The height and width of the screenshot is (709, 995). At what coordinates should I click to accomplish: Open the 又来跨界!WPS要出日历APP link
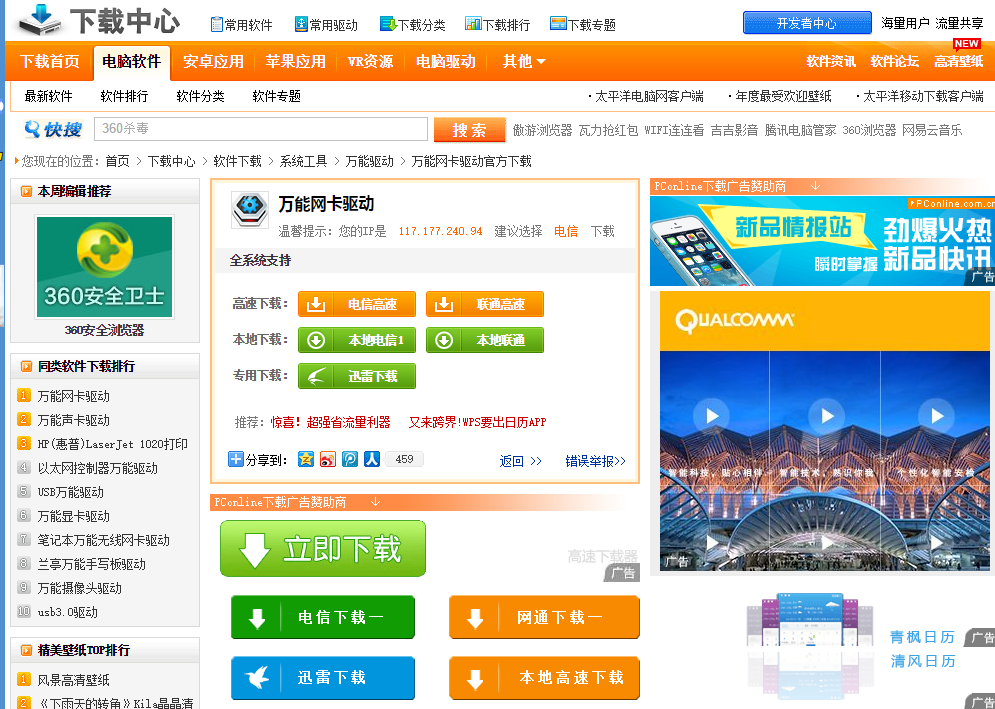(477, 422)
